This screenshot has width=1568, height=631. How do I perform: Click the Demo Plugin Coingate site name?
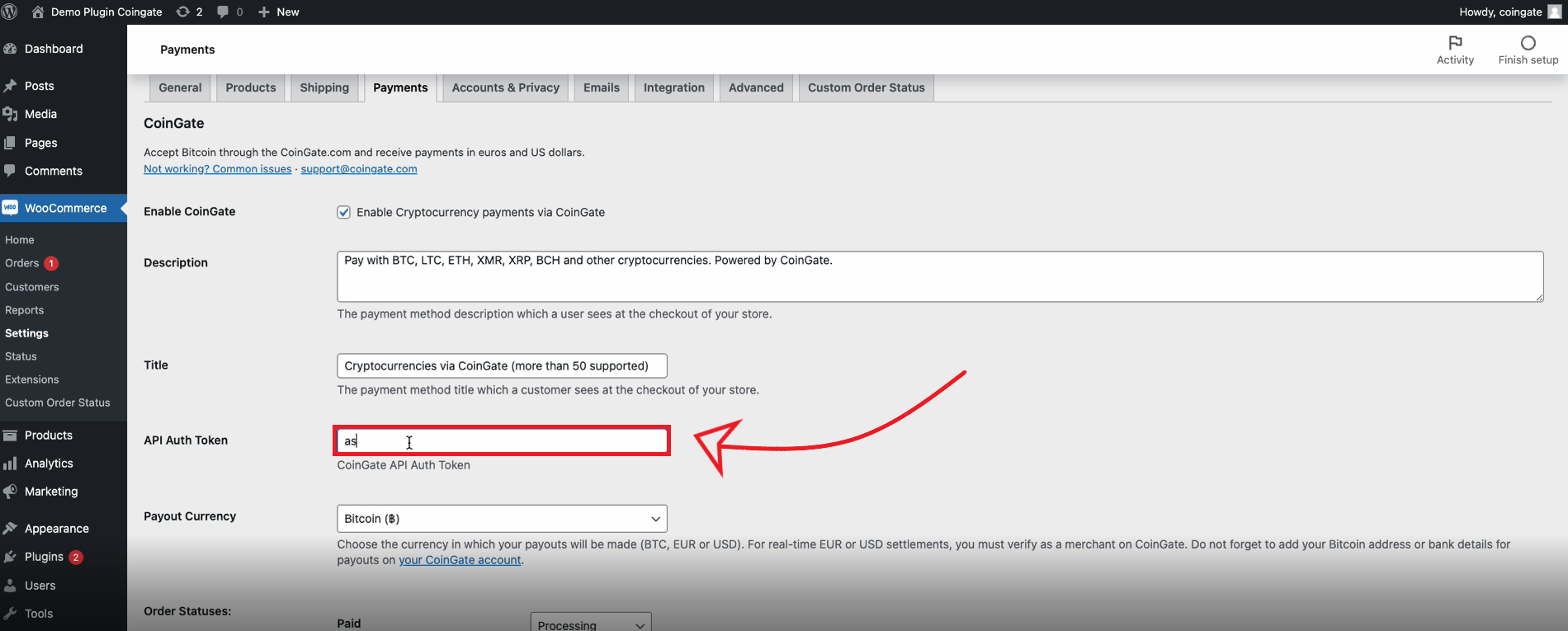point(106,12)
